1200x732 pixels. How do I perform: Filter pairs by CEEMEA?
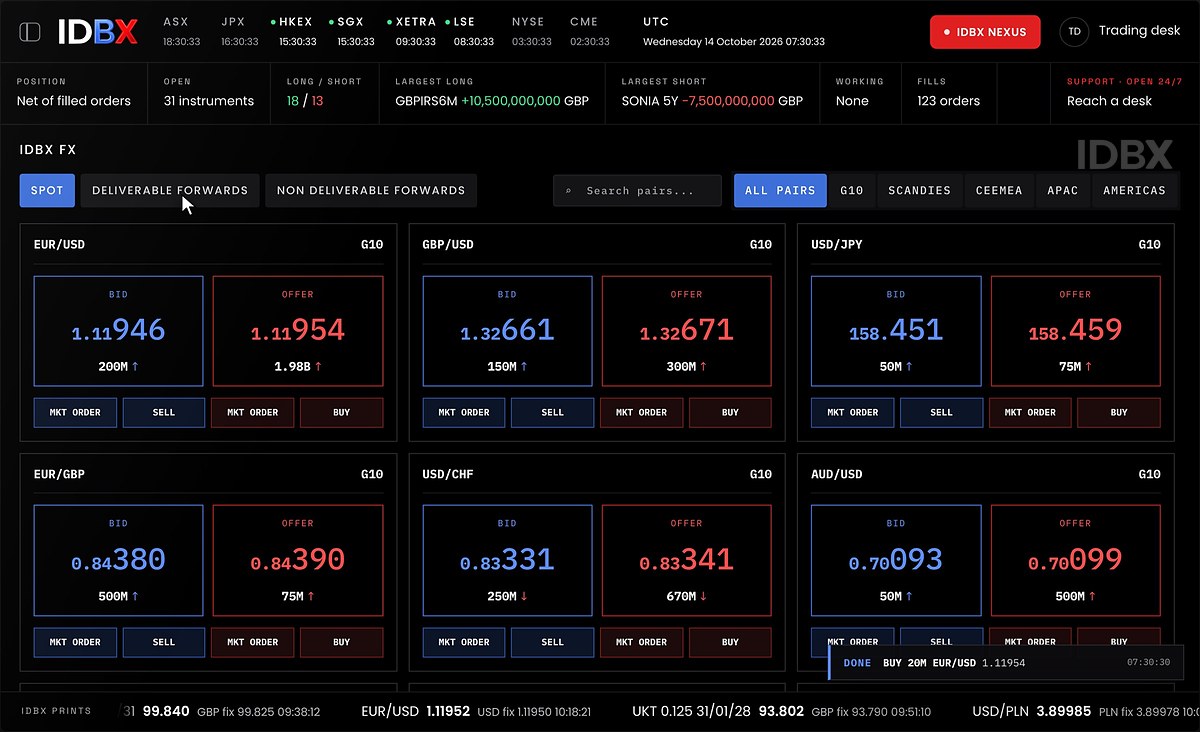coord(999,190)
